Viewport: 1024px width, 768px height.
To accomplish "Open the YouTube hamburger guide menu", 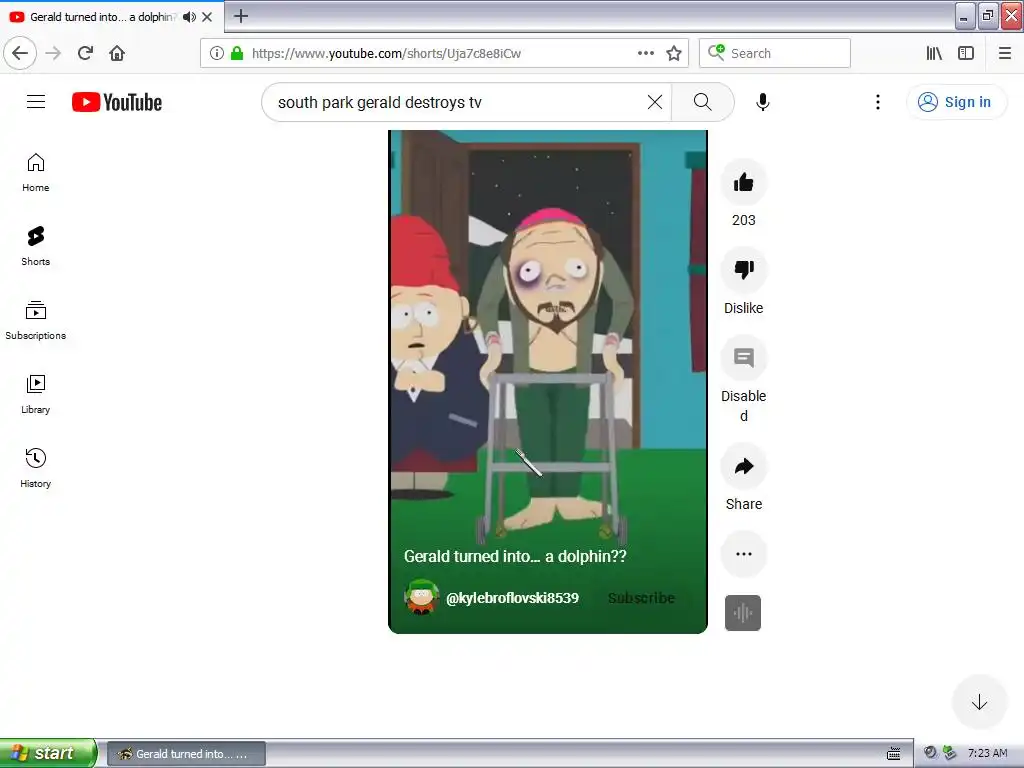I will [36, 102].
